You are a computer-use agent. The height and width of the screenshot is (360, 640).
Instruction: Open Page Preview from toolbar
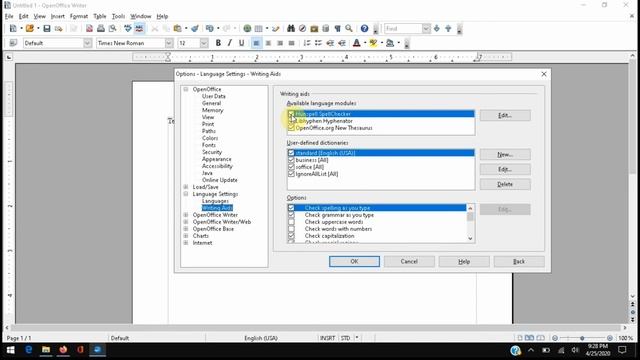tap(112, 29)
